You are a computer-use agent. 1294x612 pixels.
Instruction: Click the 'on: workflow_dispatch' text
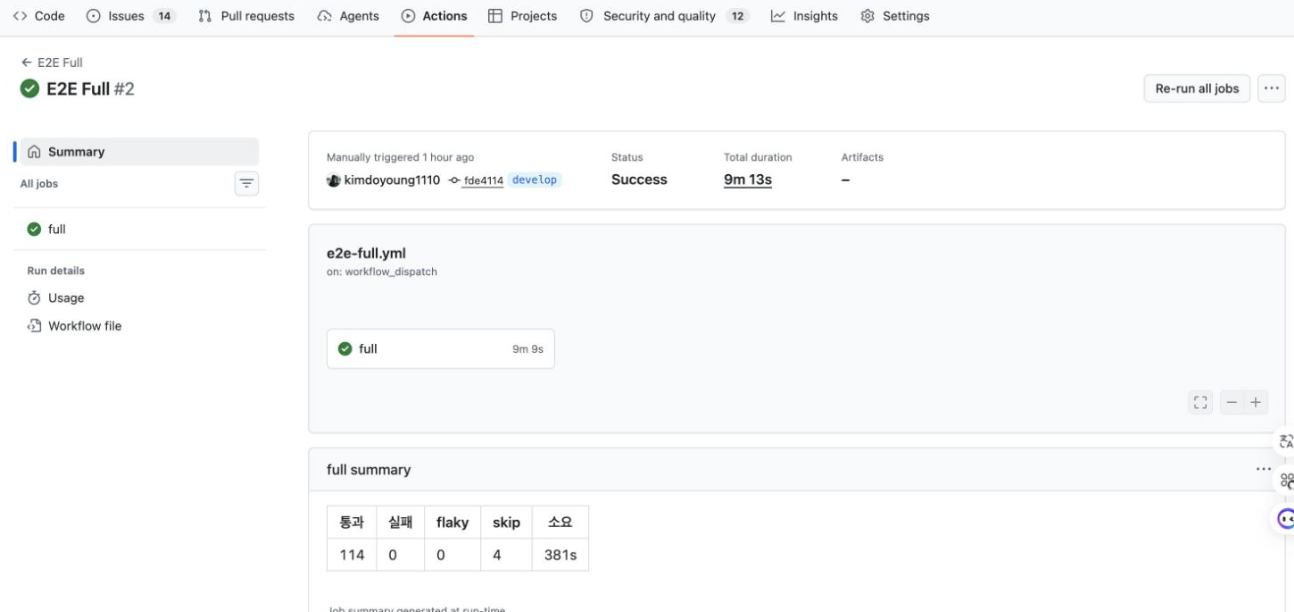coord(382,272)
